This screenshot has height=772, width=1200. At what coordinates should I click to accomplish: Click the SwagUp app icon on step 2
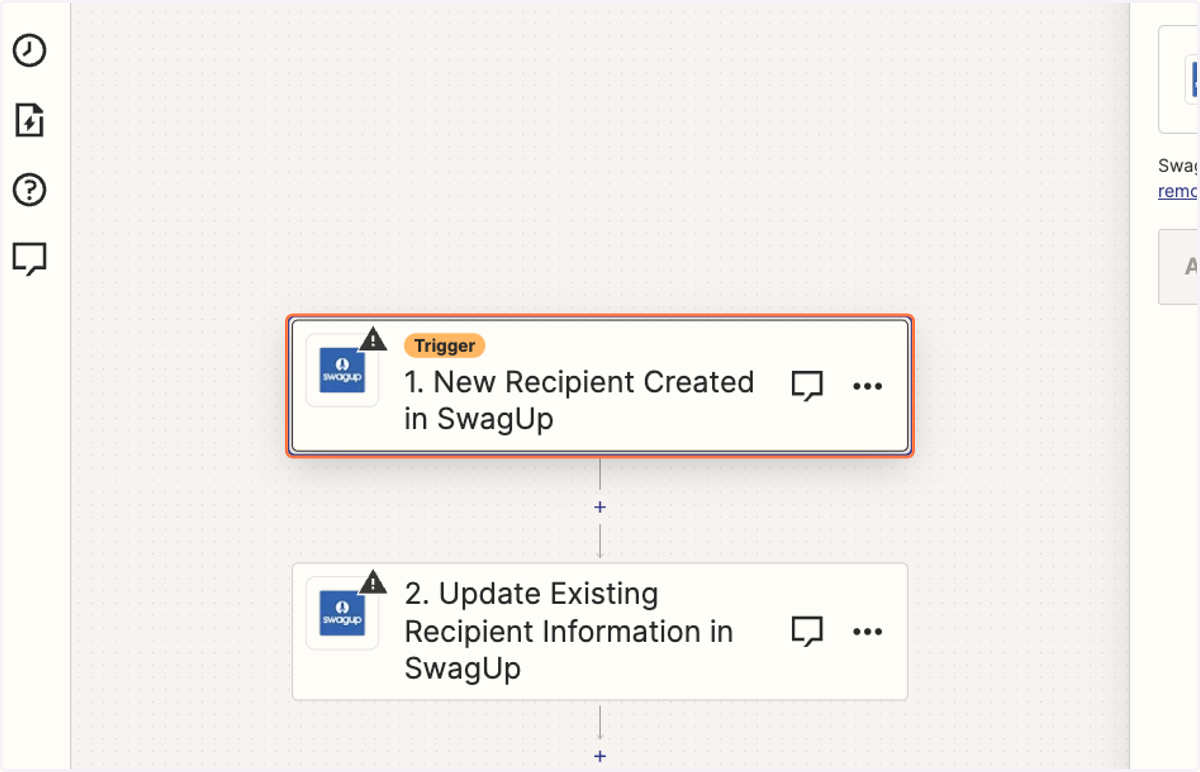[342, 613]
